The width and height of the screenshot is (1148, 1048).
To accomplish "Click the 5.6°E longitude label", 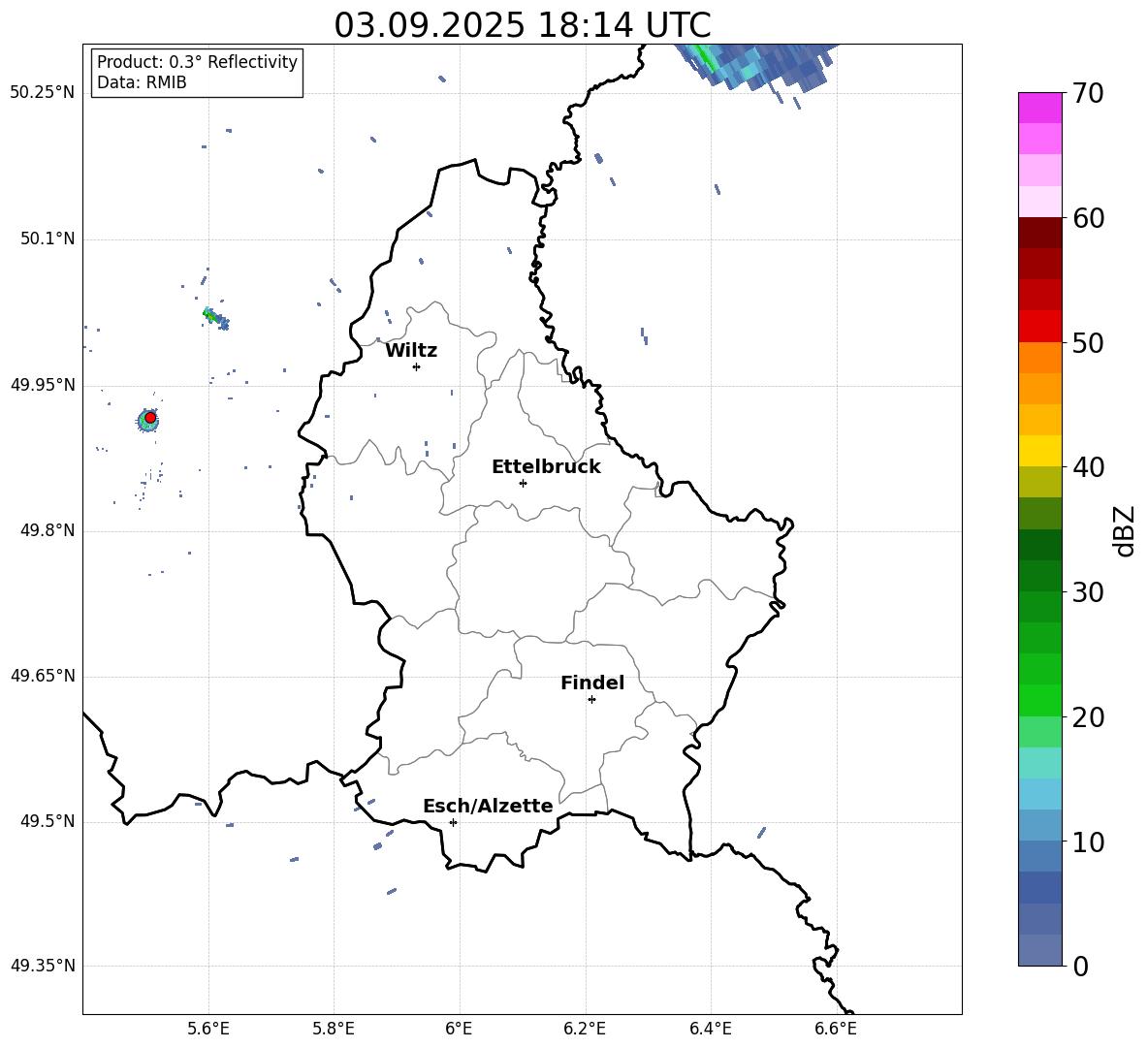I will 207,1029.
